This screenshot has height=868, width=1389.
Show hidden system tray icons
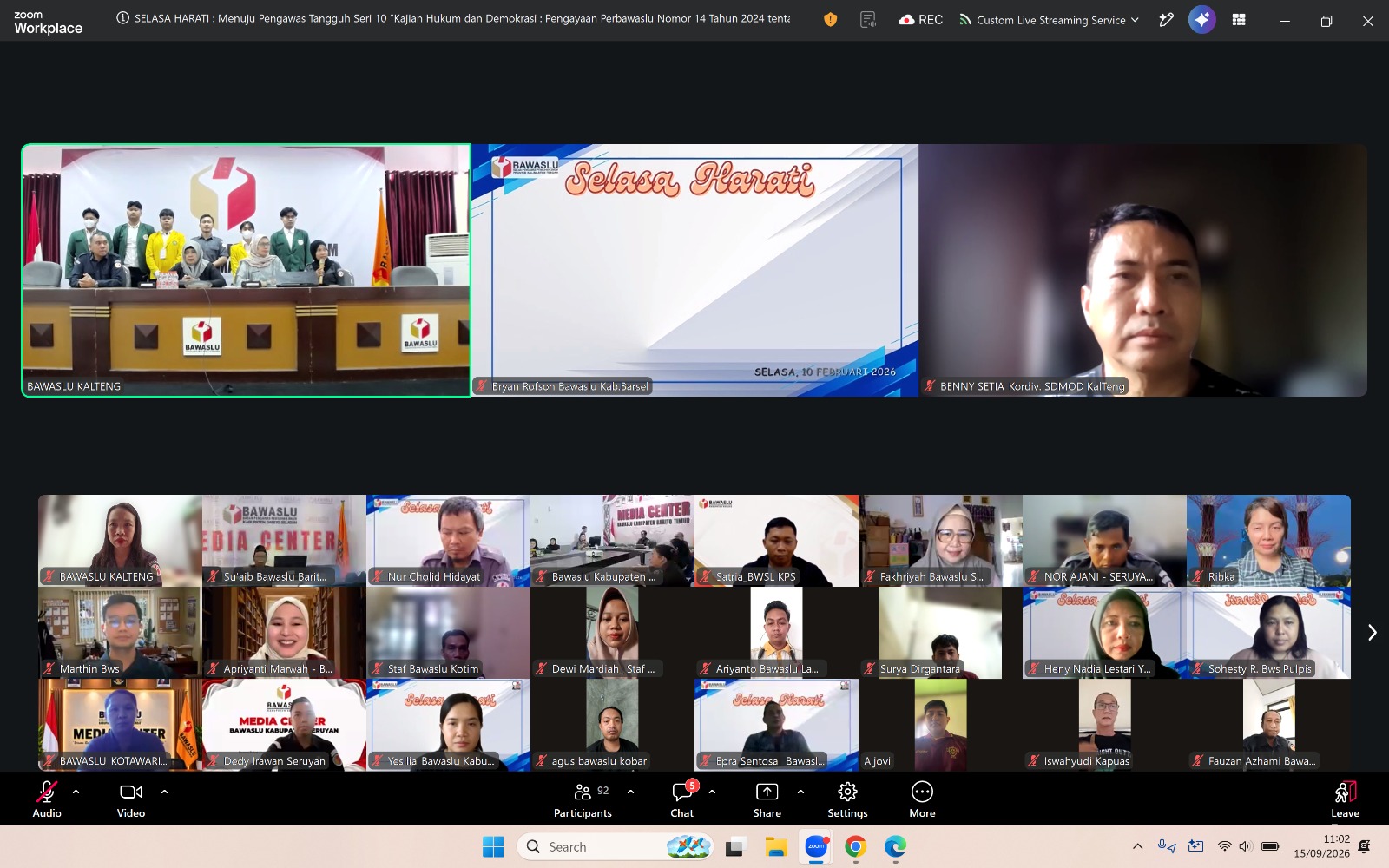coord(1137,846)
